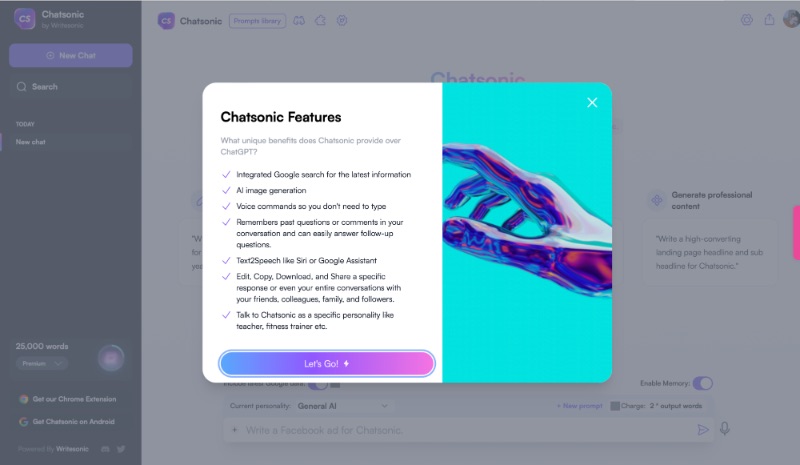Click the puzzle-piece extension icon in header

click(x=320, y=21)
